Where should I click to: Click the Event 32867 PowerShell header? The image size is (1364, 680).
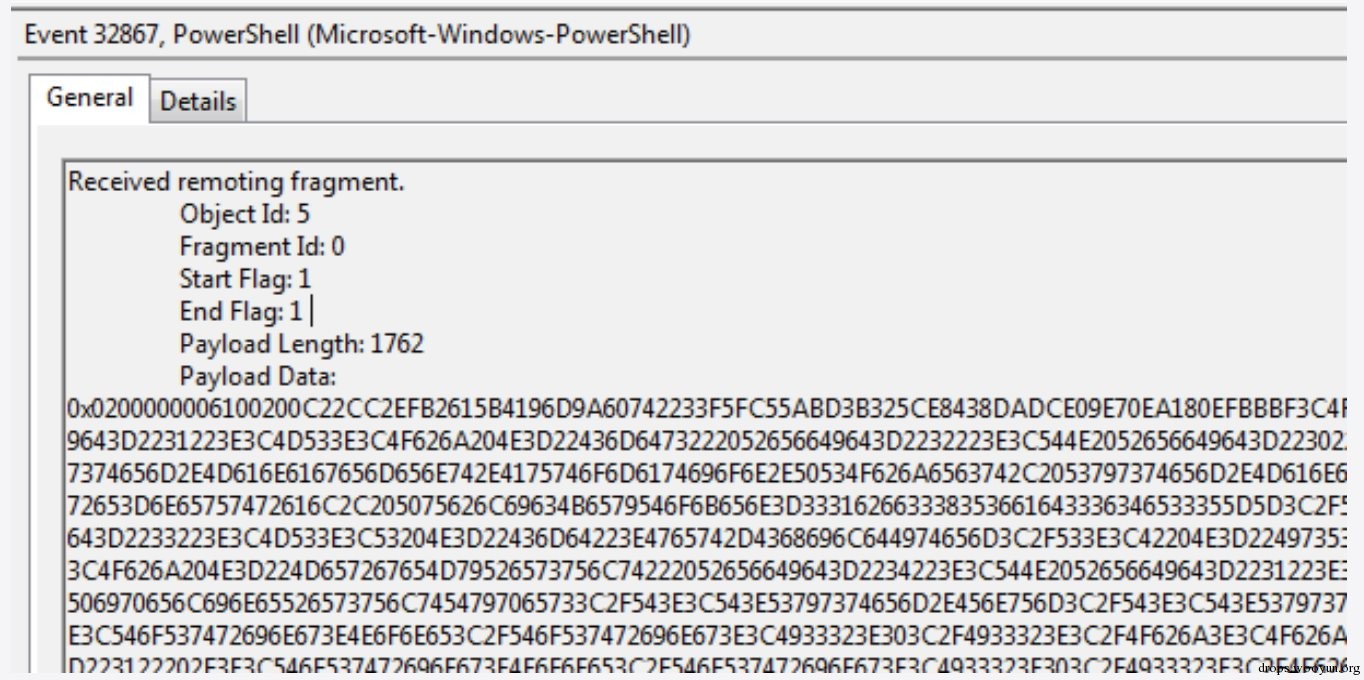[358, 35]
